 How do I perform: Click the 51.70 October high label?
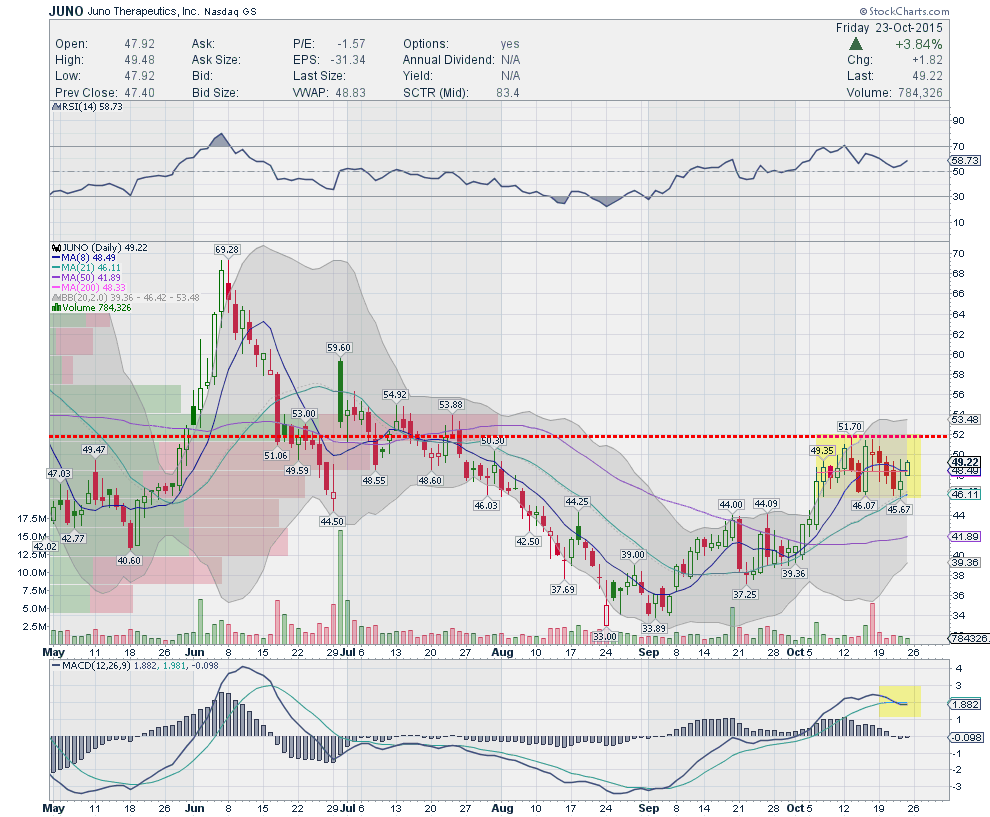click(850, 427)
